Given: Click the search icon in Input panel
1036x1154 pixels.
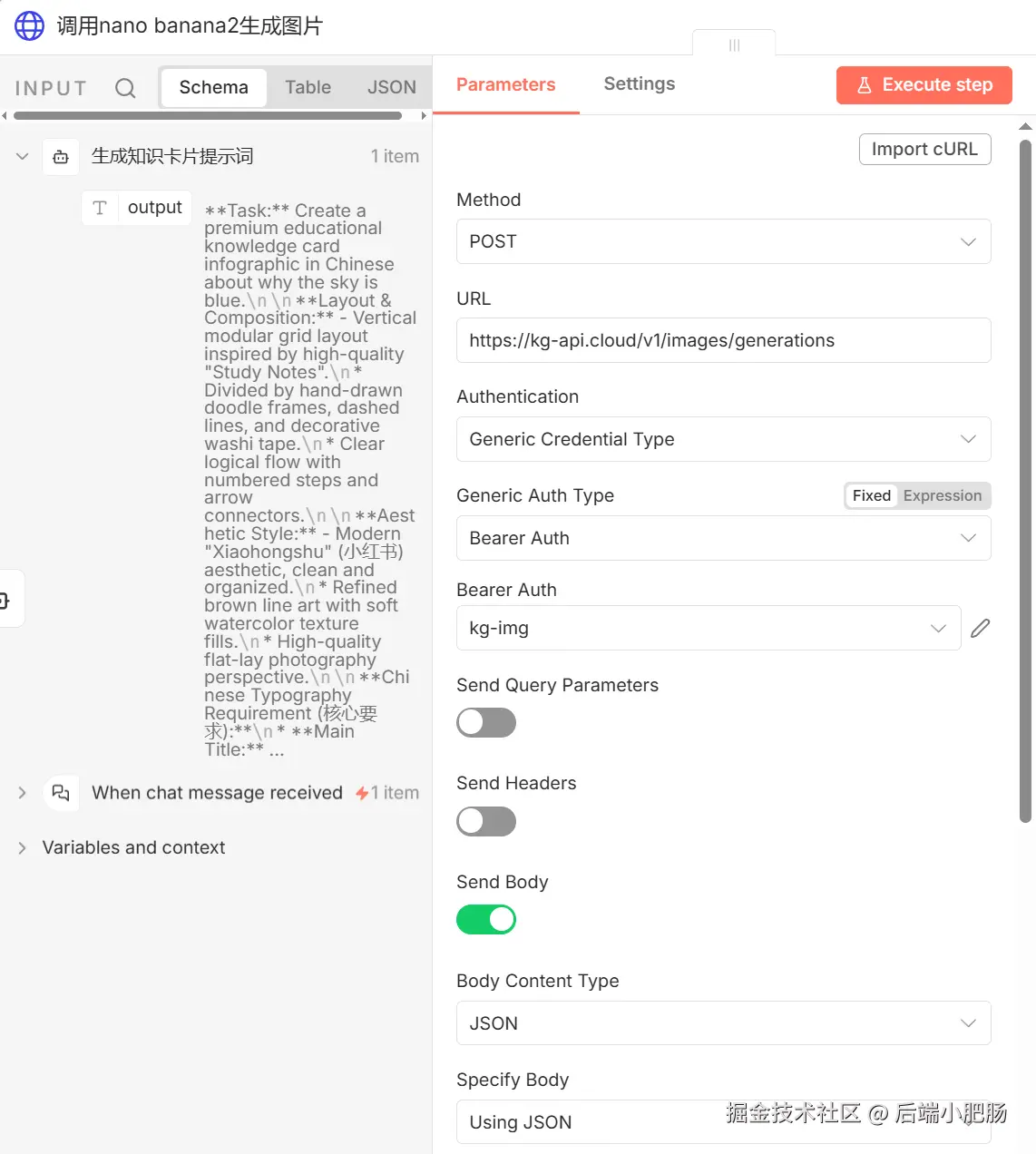Looking at the screenshot, I should pos(125,88).
